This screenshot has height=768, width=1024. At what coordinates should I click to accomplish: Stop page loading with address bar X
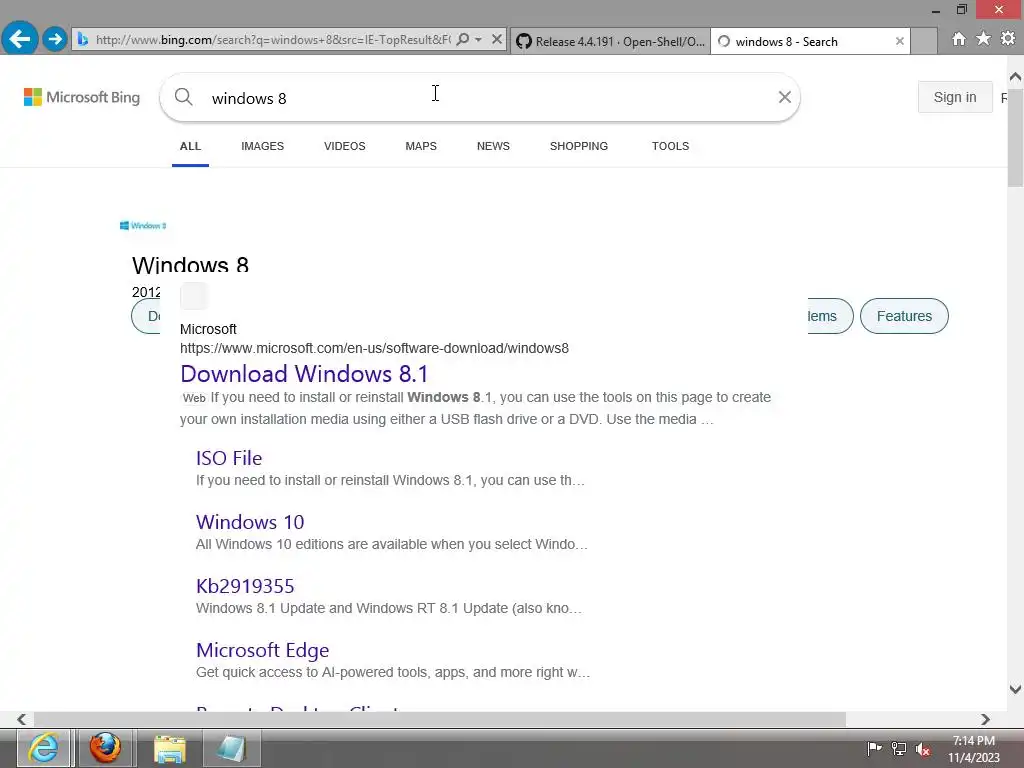click(x=496, y=39)
